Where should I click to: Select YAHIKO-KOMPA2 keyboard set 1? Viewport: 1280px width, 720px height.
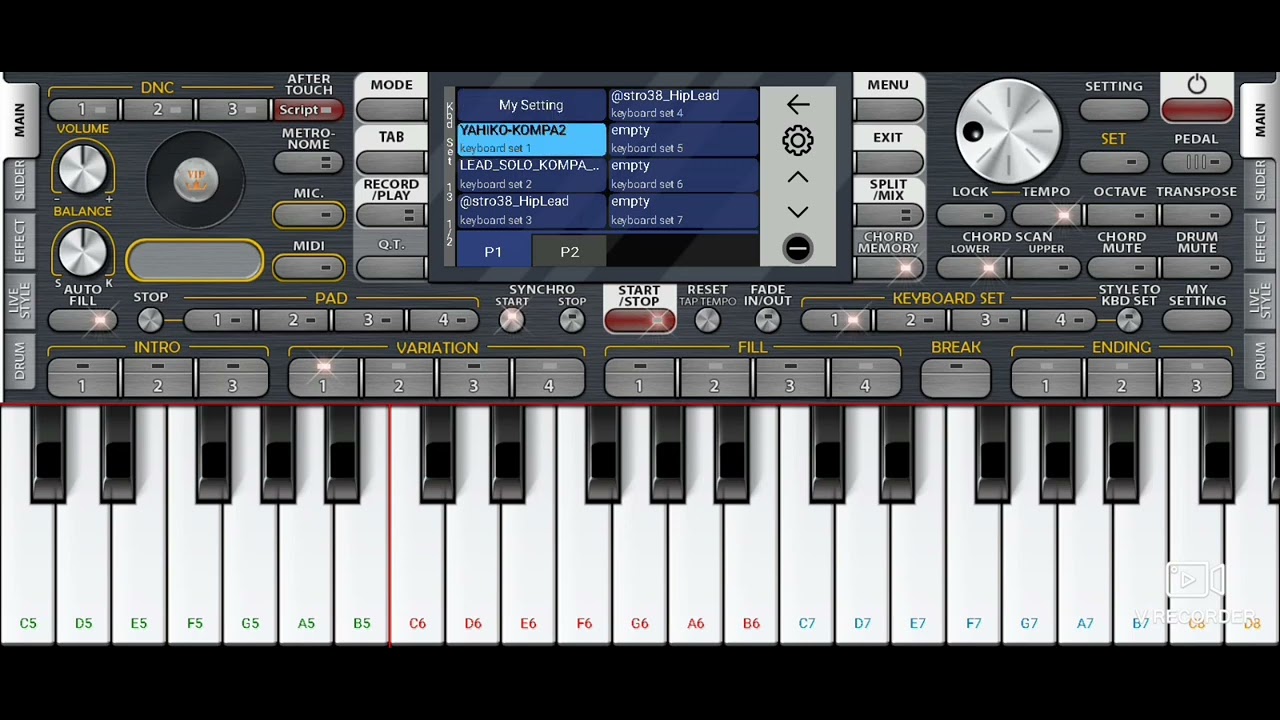[x=531, y=139]
